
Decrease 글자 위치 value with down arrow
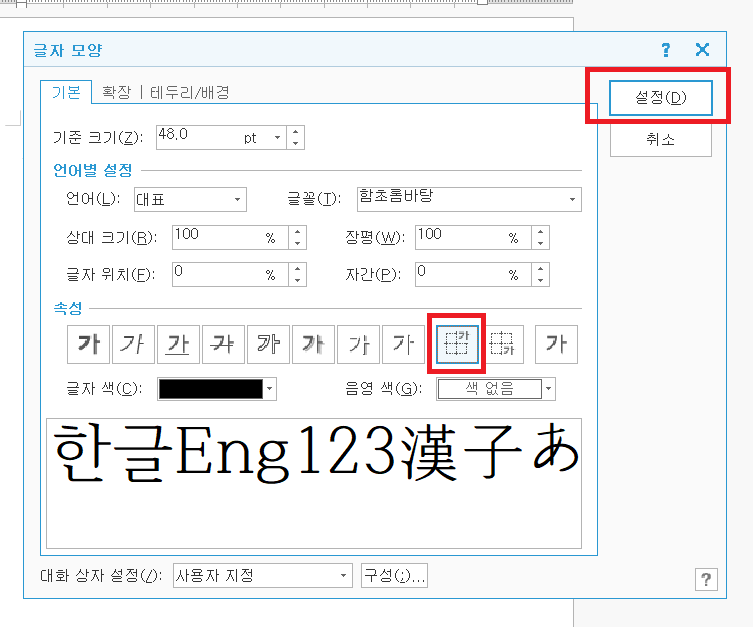coord(298,280)
